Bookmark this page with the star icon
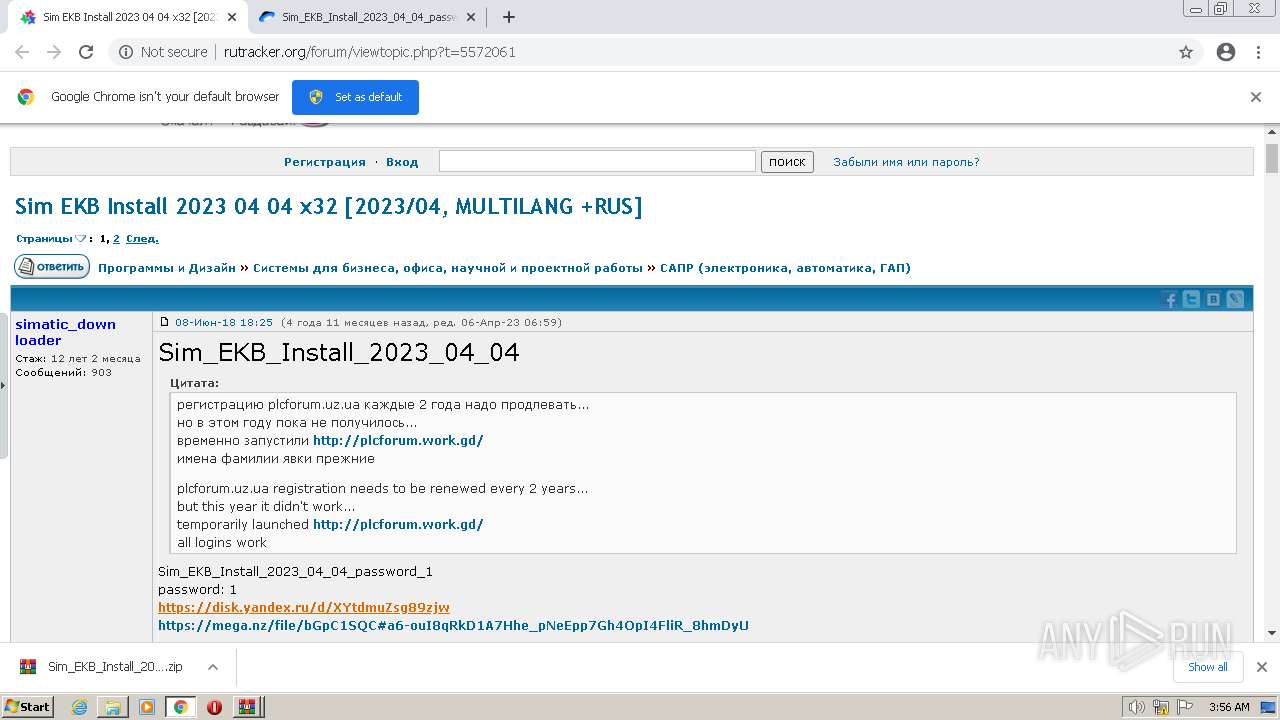This screenshot has height=720, width=1280. [1186, 52]
